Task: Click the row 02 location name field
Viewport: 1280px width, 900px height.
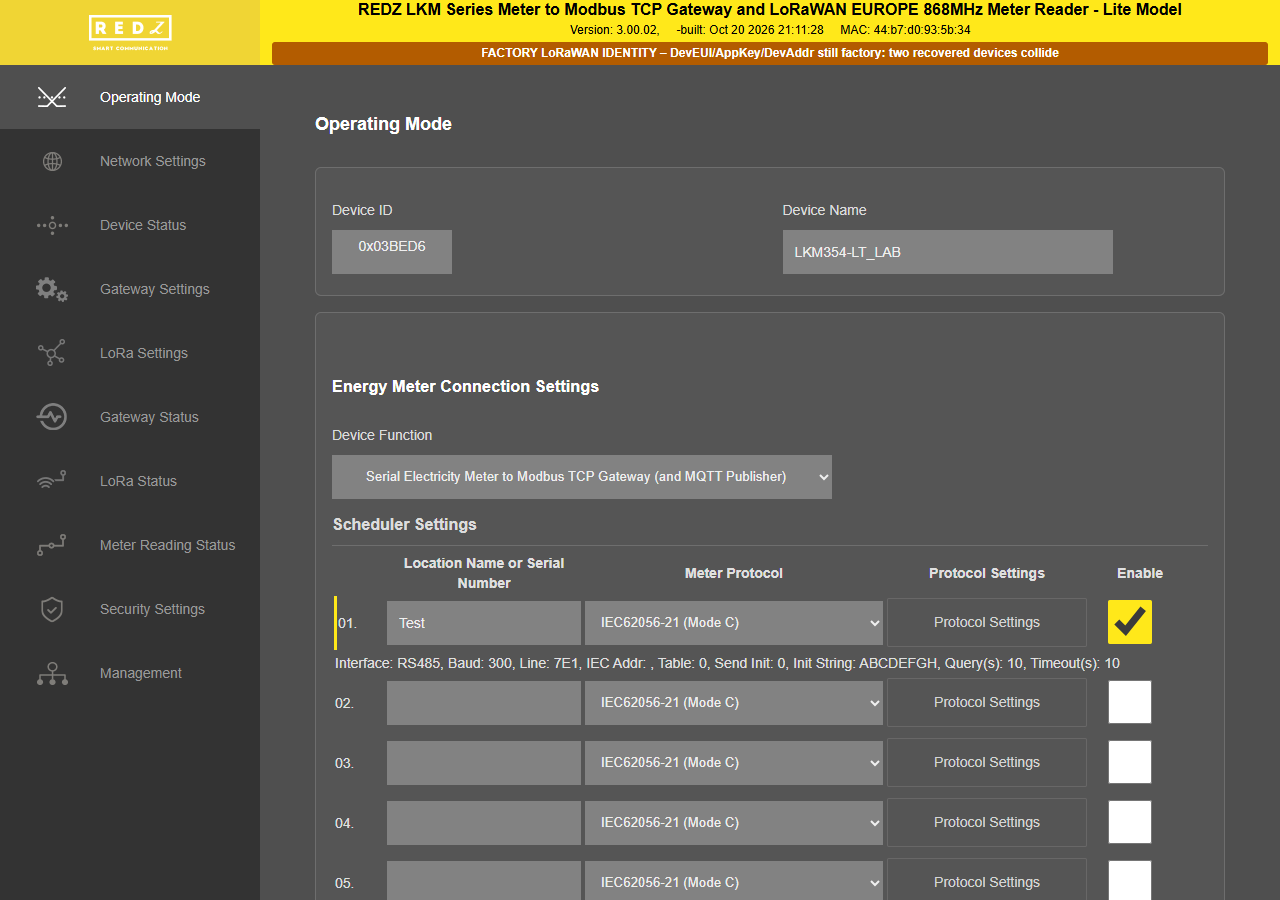Action: point(484,703)
